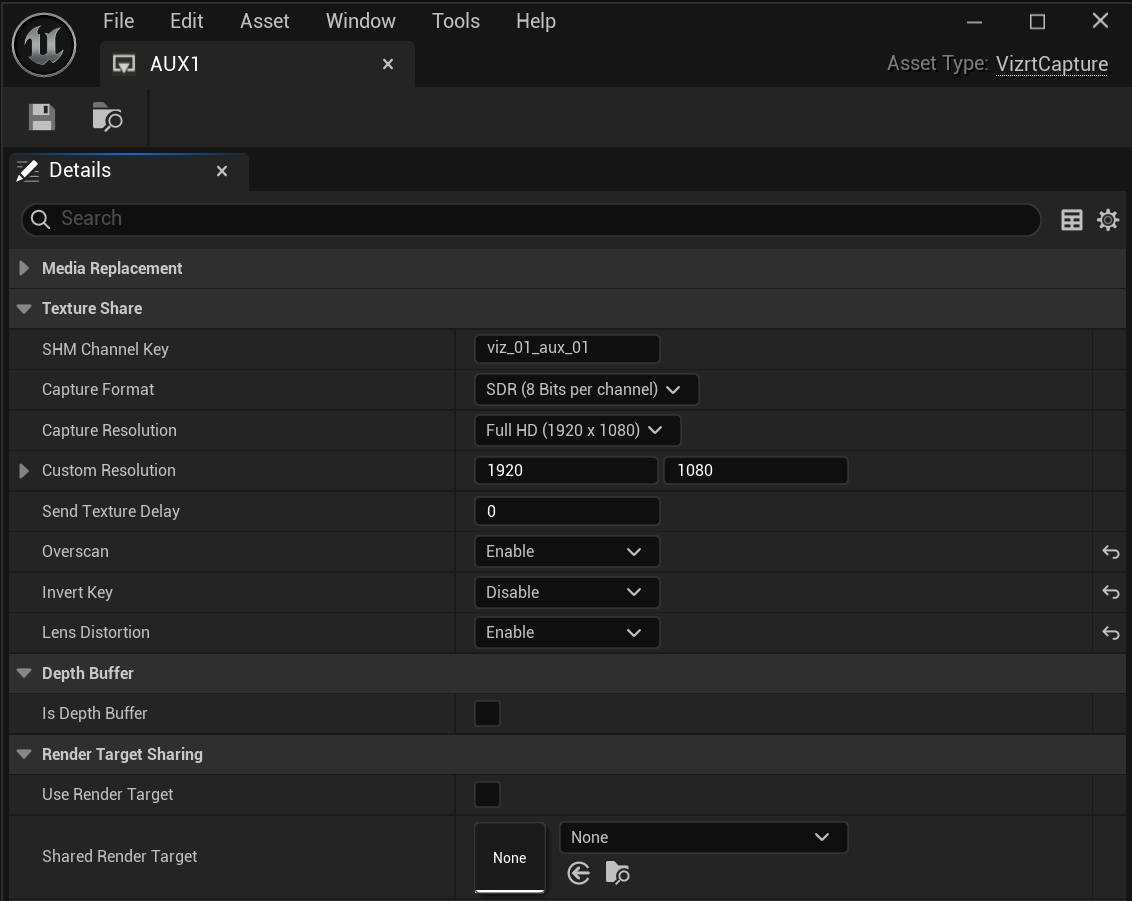1132x901 pixels.
Task: Open the Details view settings gear
Action: (x=1108, y=220)
